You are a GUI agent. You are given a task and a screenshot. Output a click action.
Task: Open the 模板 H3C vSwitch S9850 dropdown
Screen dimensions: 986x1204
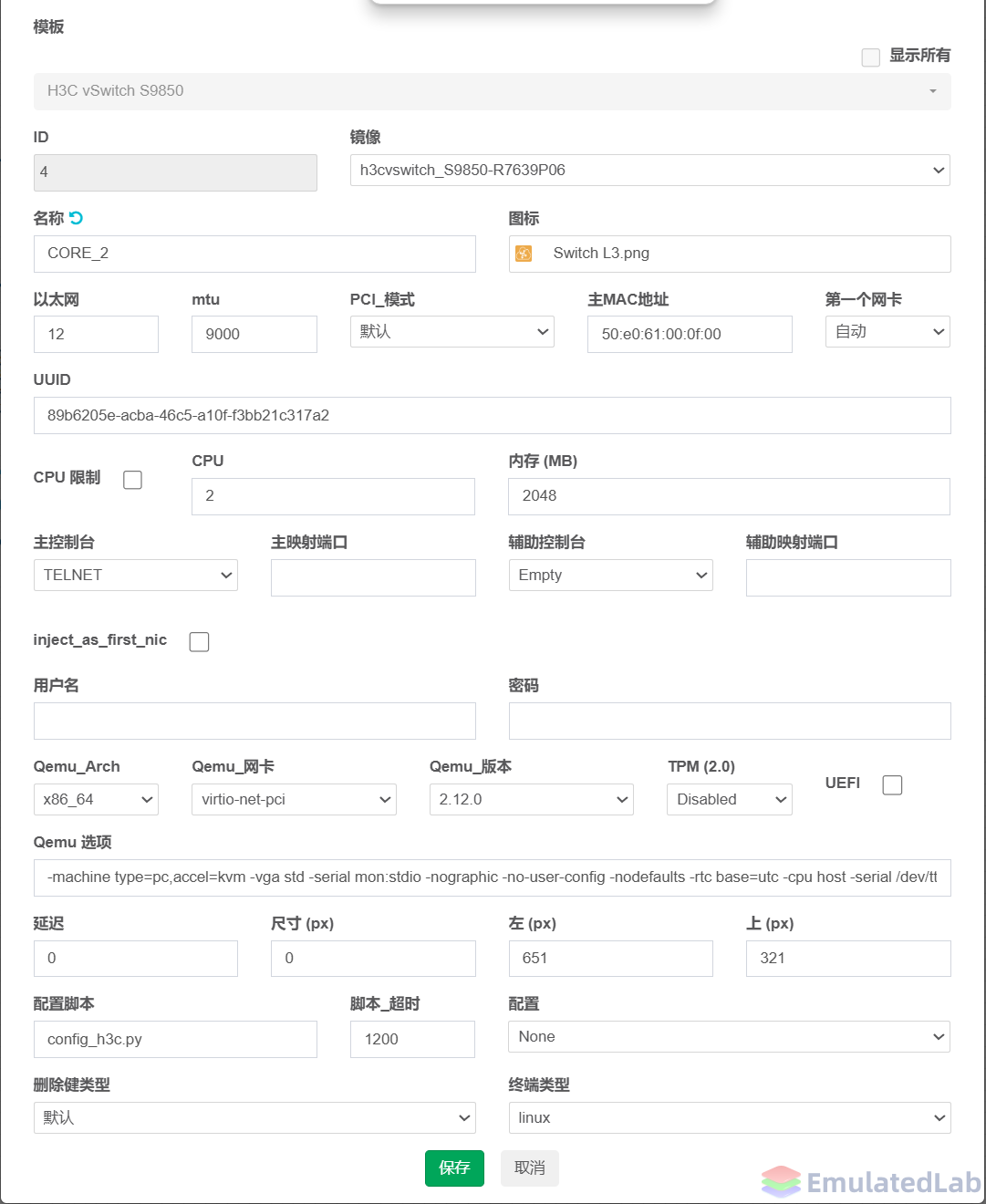point(493,91)
